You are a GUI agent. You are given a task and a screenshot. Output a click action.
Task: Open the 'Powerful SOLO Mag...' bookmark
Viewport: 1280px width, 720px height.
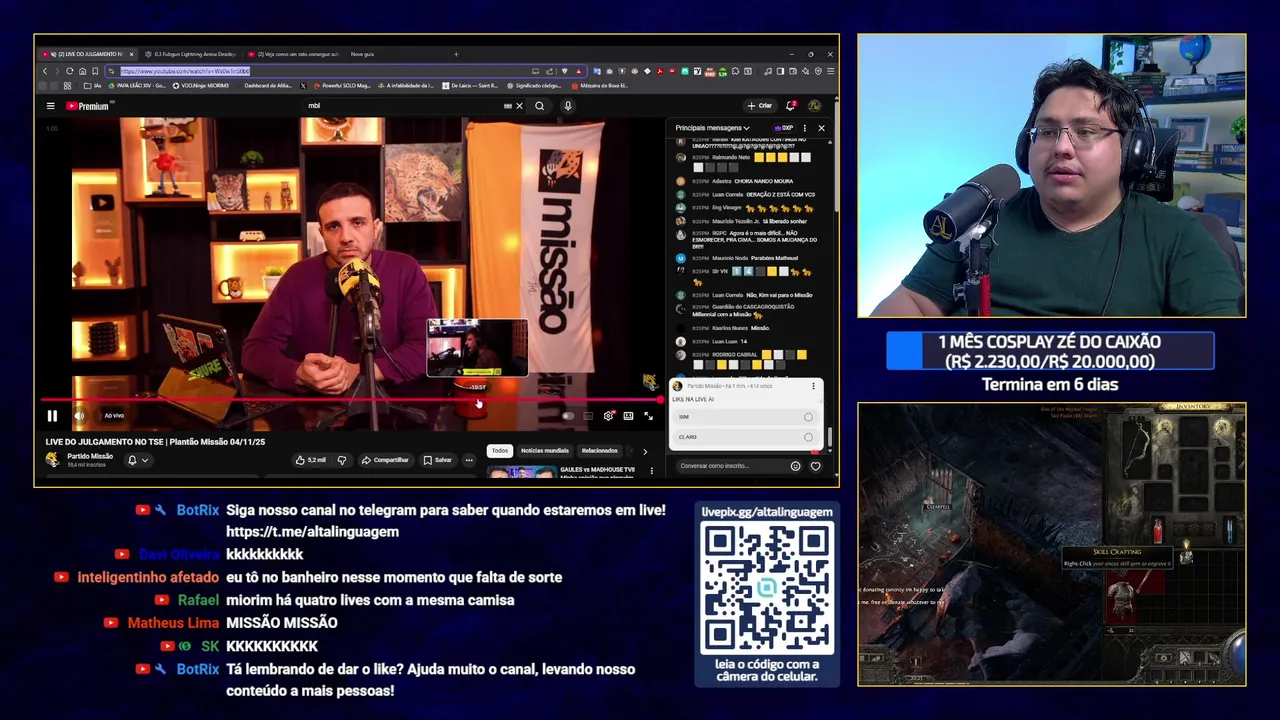[343, 86]
